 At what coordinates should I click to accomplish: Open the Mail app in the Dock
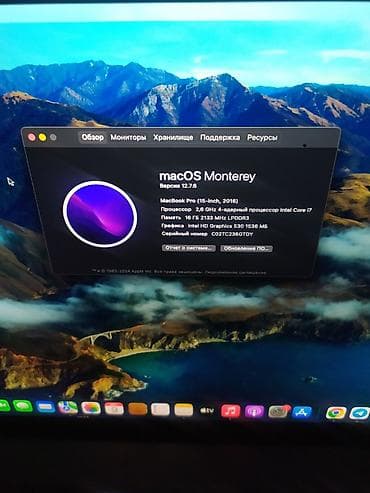click(x=45, y=407)
